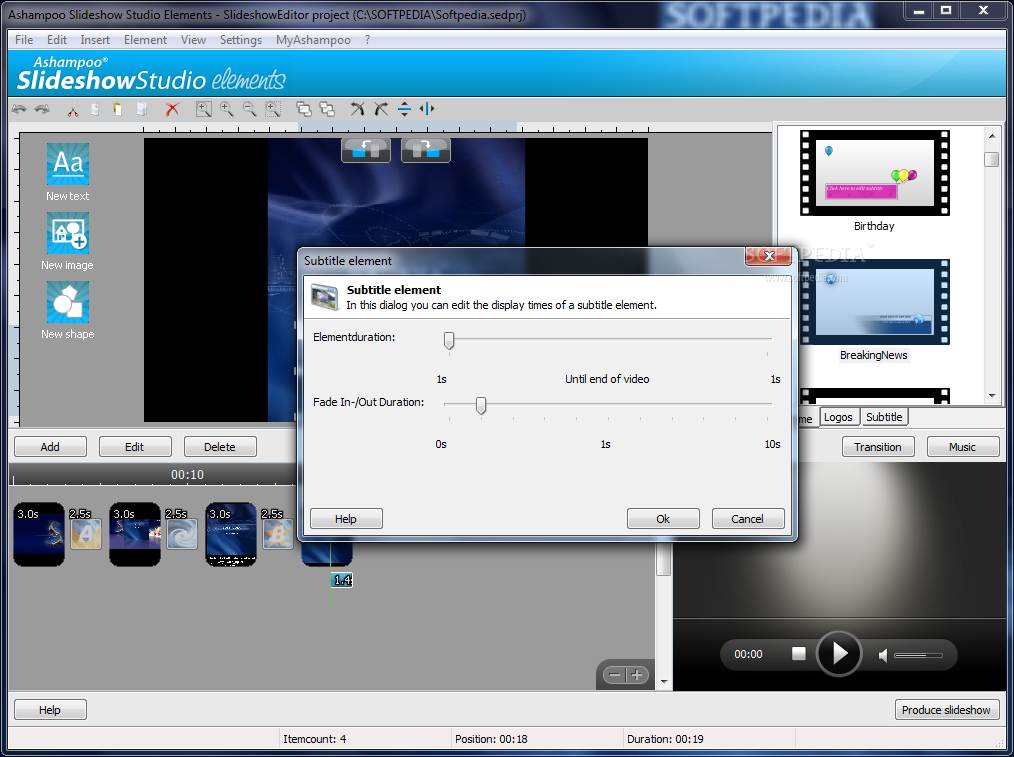1014x757 pixels.
Task: Click the New shape icon
Action: pos(68,302)
